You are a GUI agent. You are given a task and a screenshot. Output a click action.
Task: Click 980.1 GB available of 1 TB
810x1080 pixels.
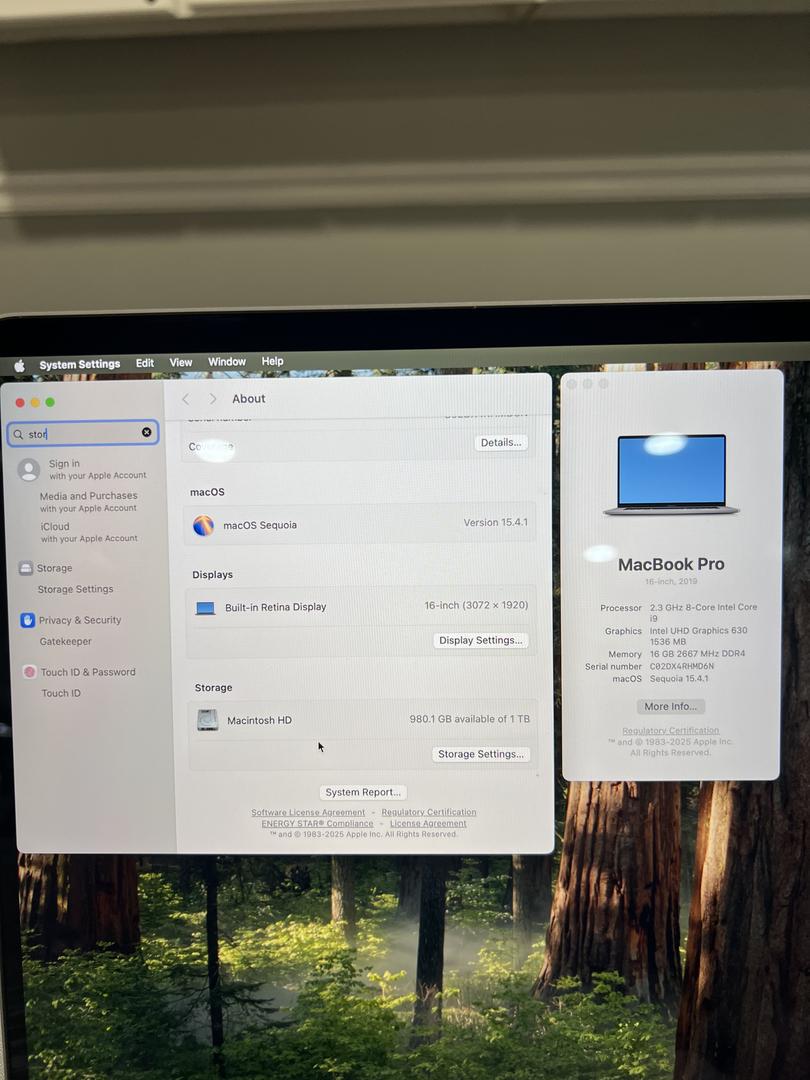470,718
